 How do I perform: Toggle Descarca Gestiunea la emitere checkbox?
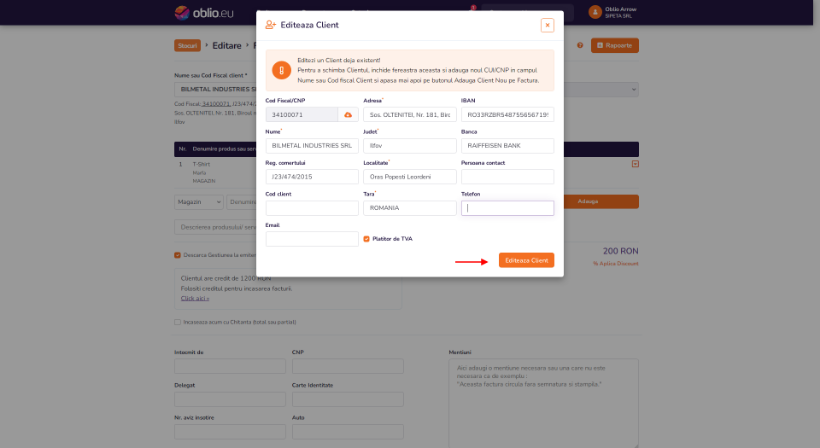pyautogui.click(x=177, y=255)
